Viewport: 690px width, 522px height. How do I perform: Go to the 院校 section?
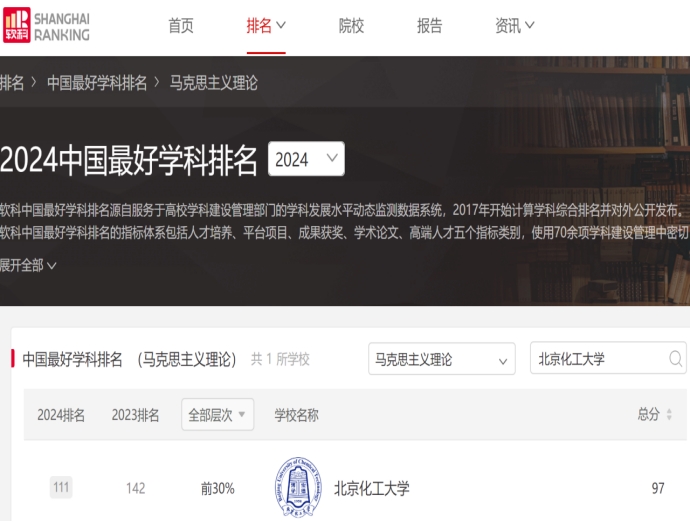coord(351,26)
